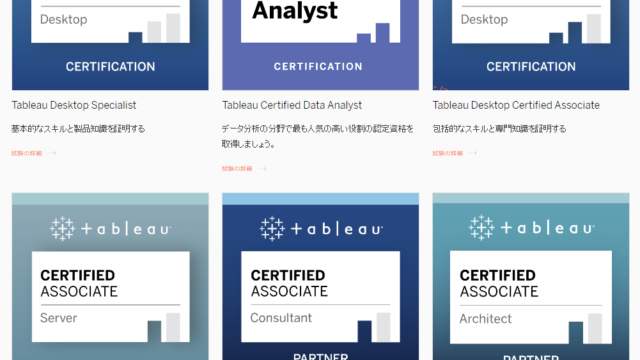Follow exam details link under Desktop Certified Associate
The height and width of the screenshot is (360, 640).
(447, 153)
